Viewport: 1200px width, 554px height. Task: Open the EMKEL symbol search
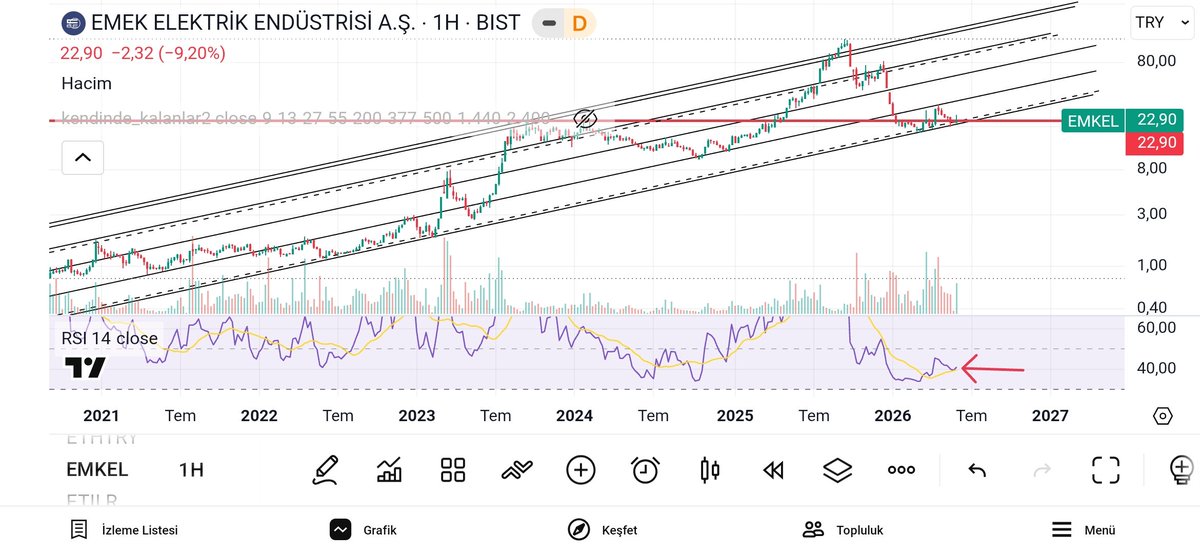(97, 470)
